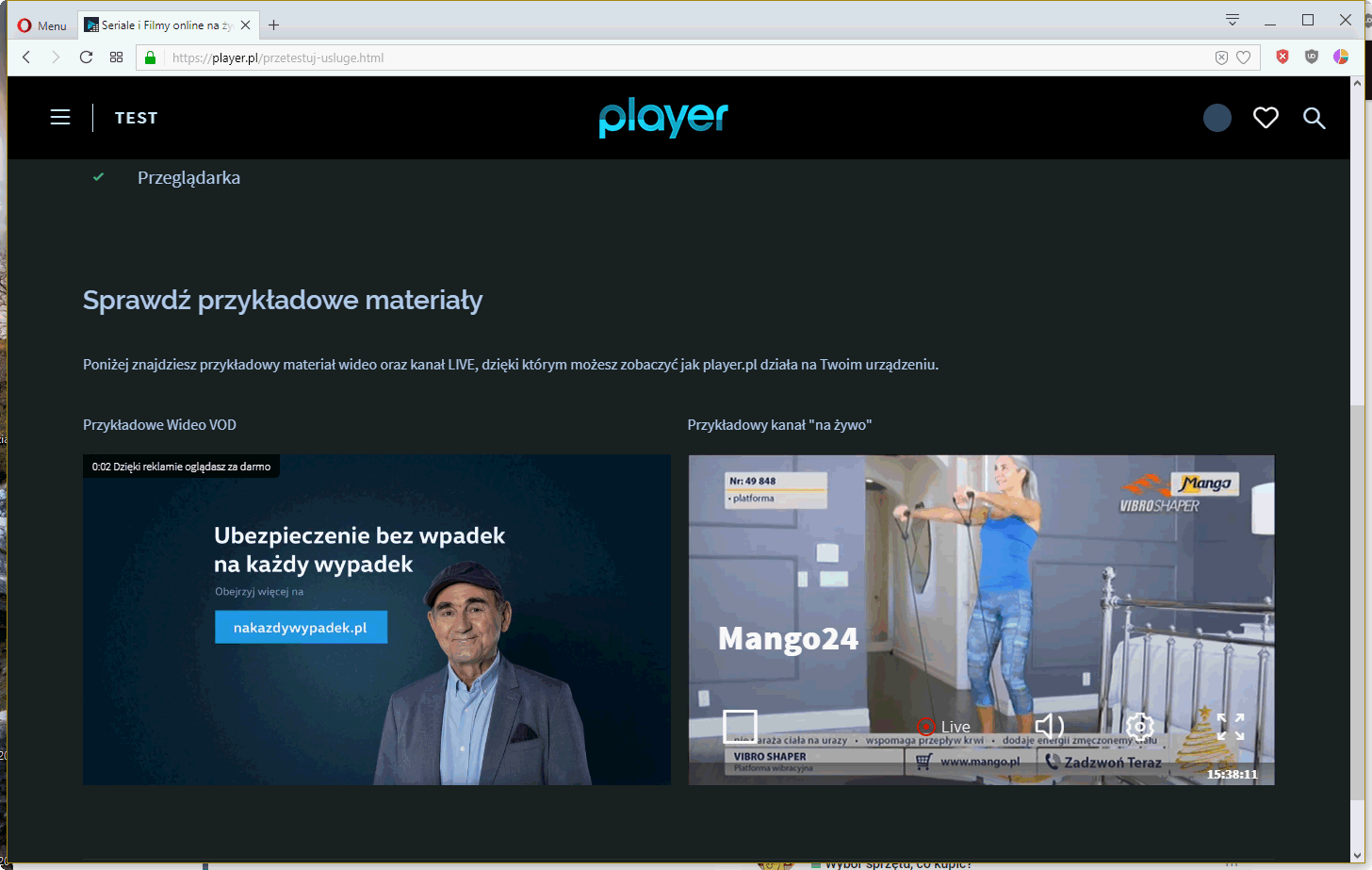The width and height of the screenshot is (1372, 870).
Task: Mute the live channel volume
Action: (x=1049, y=727)
